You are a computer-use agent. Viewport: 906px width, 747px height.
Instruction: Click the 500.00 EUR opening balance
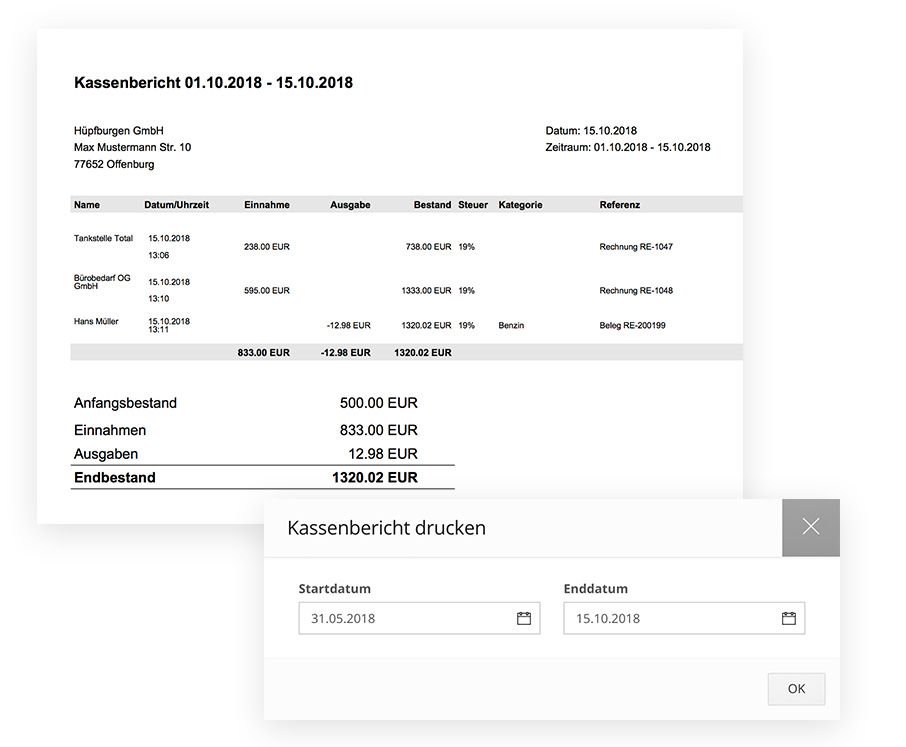[x=378, y=403]
